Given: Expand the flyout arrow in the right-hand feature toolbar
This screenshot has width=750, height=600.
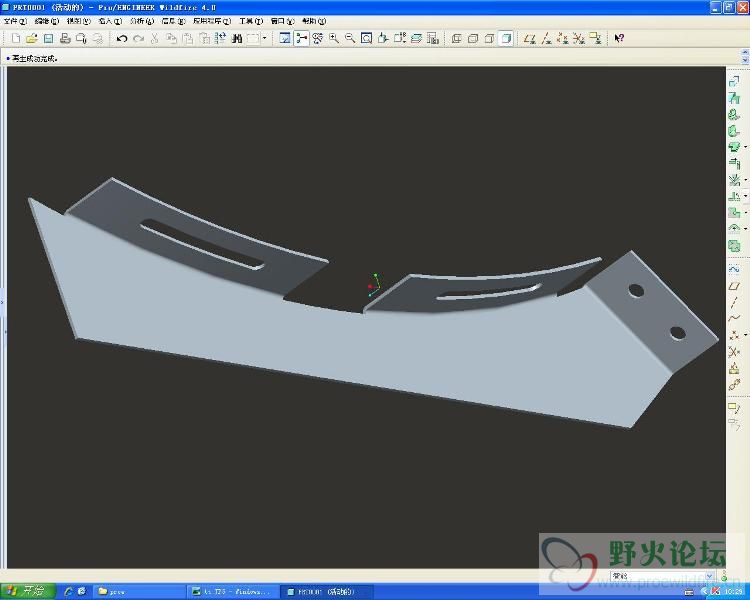Looking at the screenshot, I should pos(745,148).
